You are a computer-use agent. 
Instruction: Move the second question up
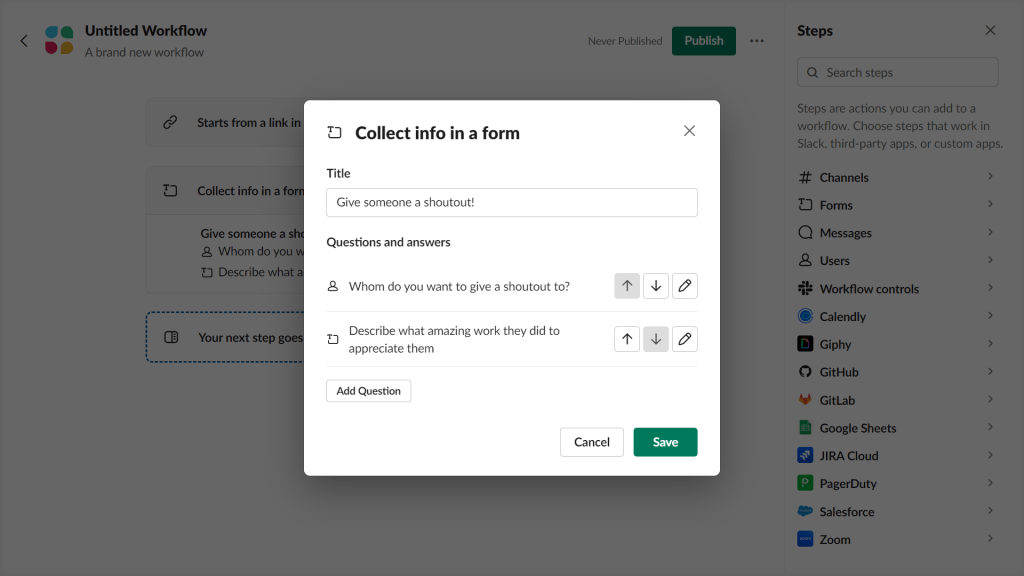627,339
